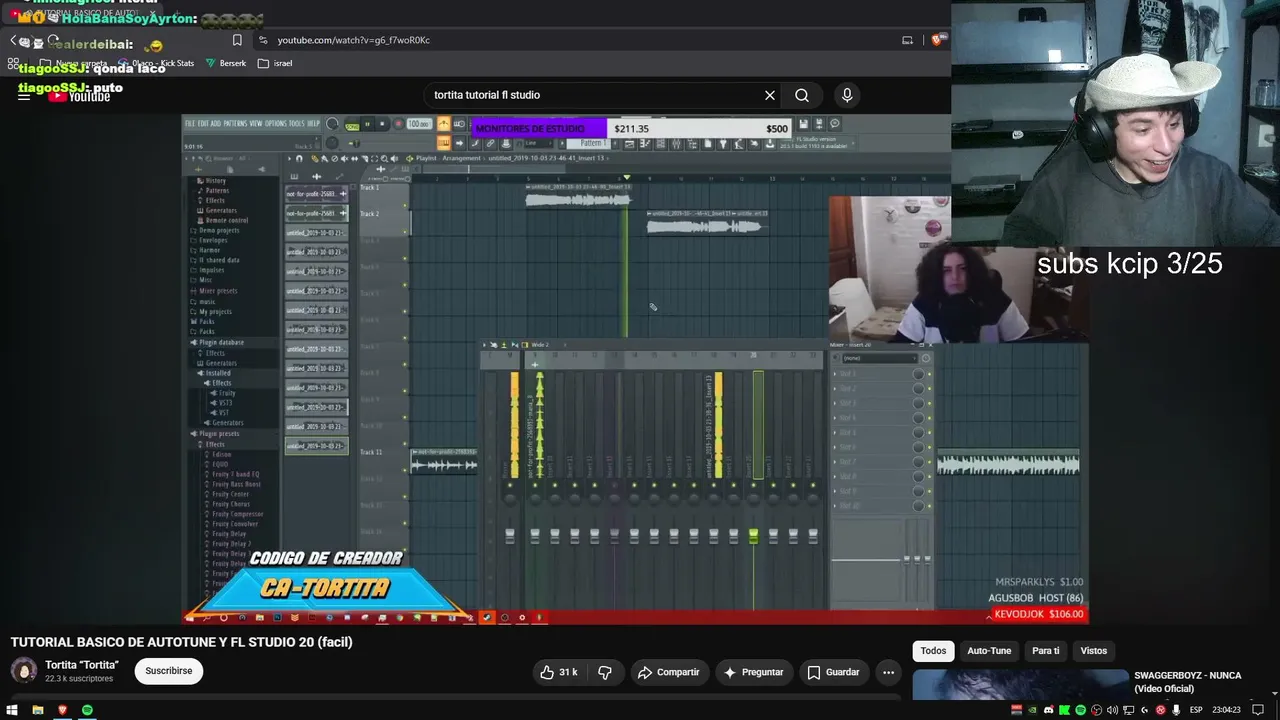The width and height of the screenshot is (1280, 720).
Task: Select the Draw pencil tool in the Playlist
Action: coord(315,158)
